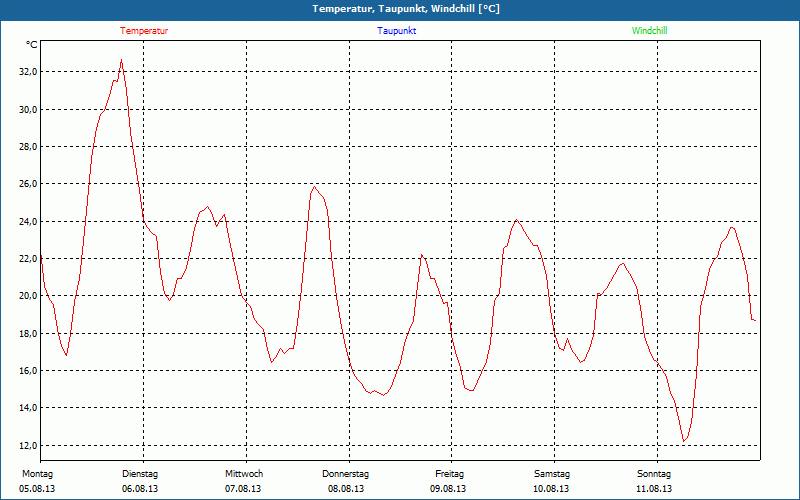Click the °C unit label
Screen dimensions: 800x500
[32, 45]
